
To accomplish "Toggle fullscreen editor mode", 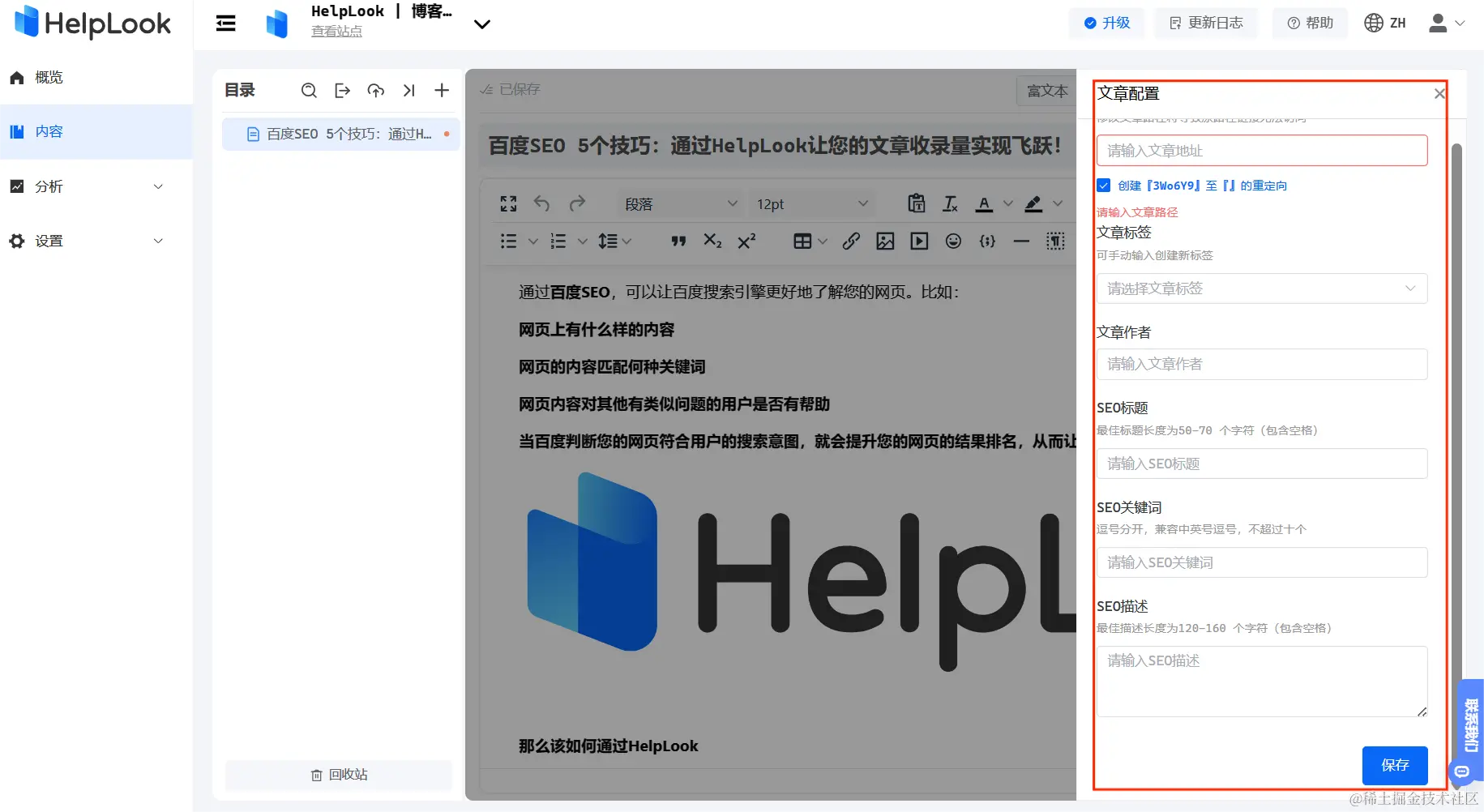I will pos(508,203).
